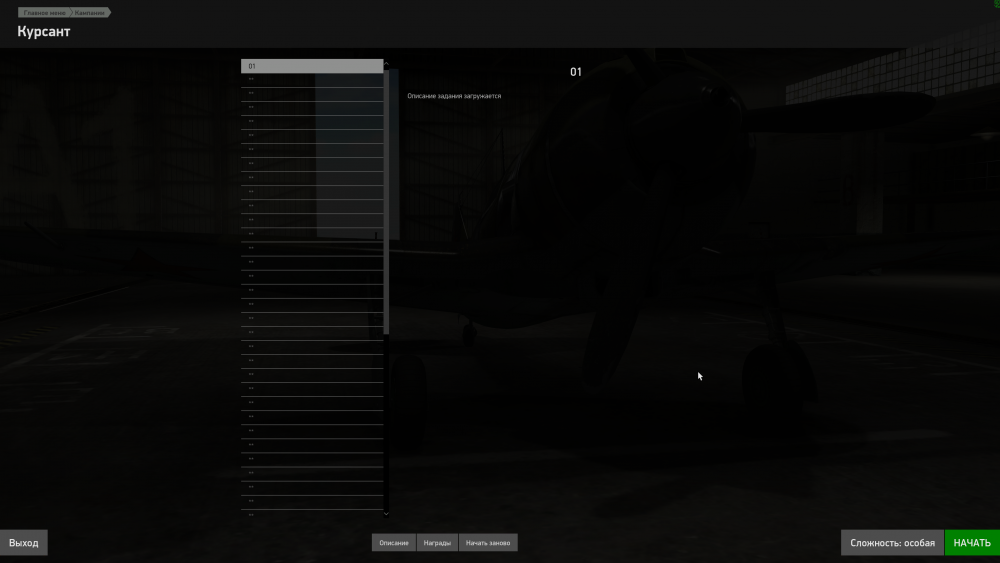
Task: Select mission 01 in the list
Action: pos(312,66)
